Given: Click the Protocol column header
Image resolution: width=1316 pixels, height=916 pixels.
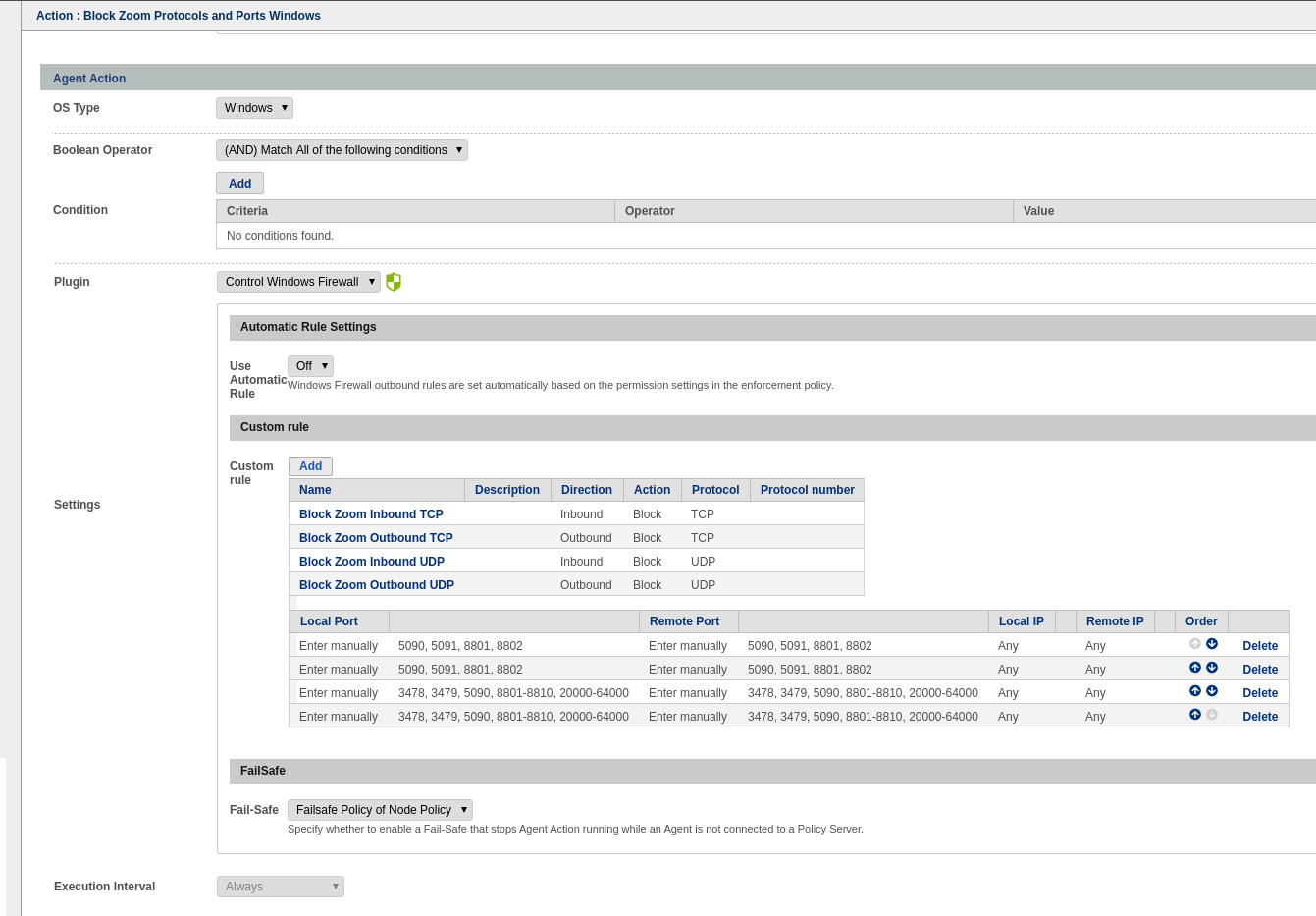Looking at the screenshot, I should pos(715,490).
